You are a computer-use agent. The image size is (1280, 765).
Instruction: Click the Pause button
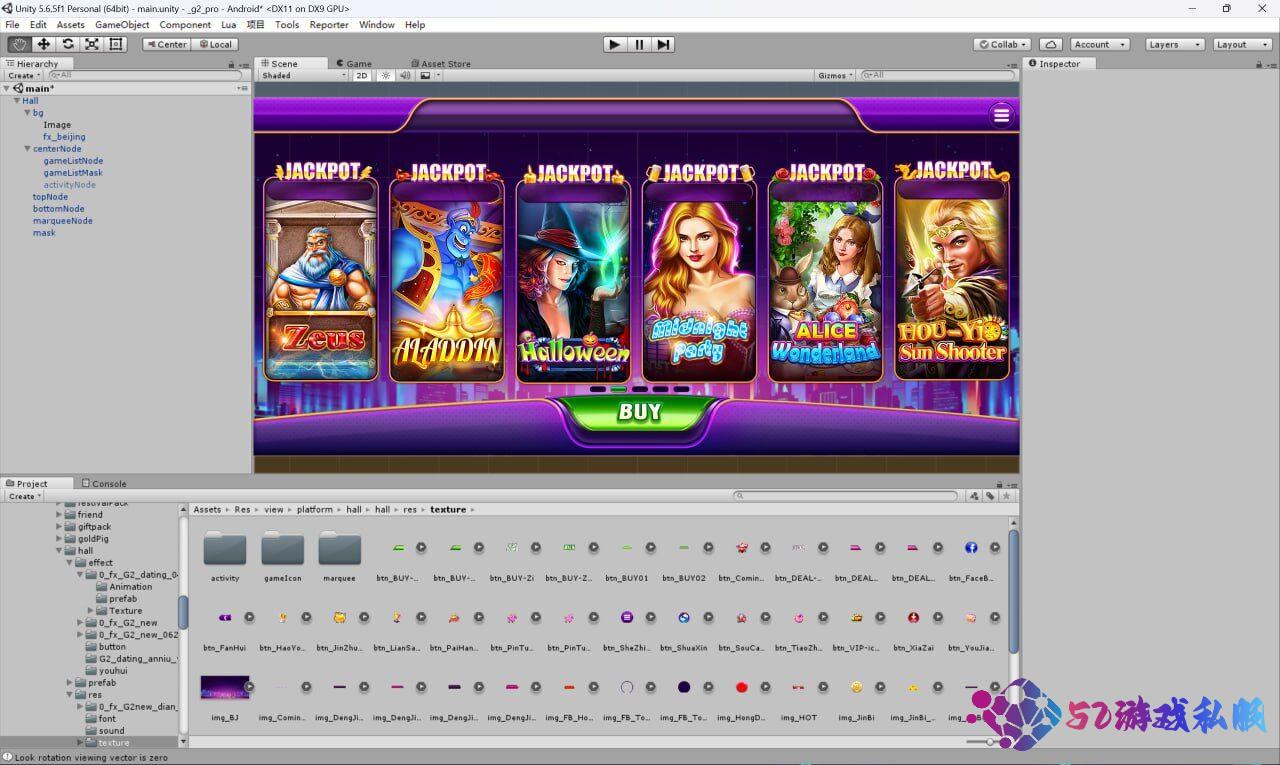(x=639, y=44)
